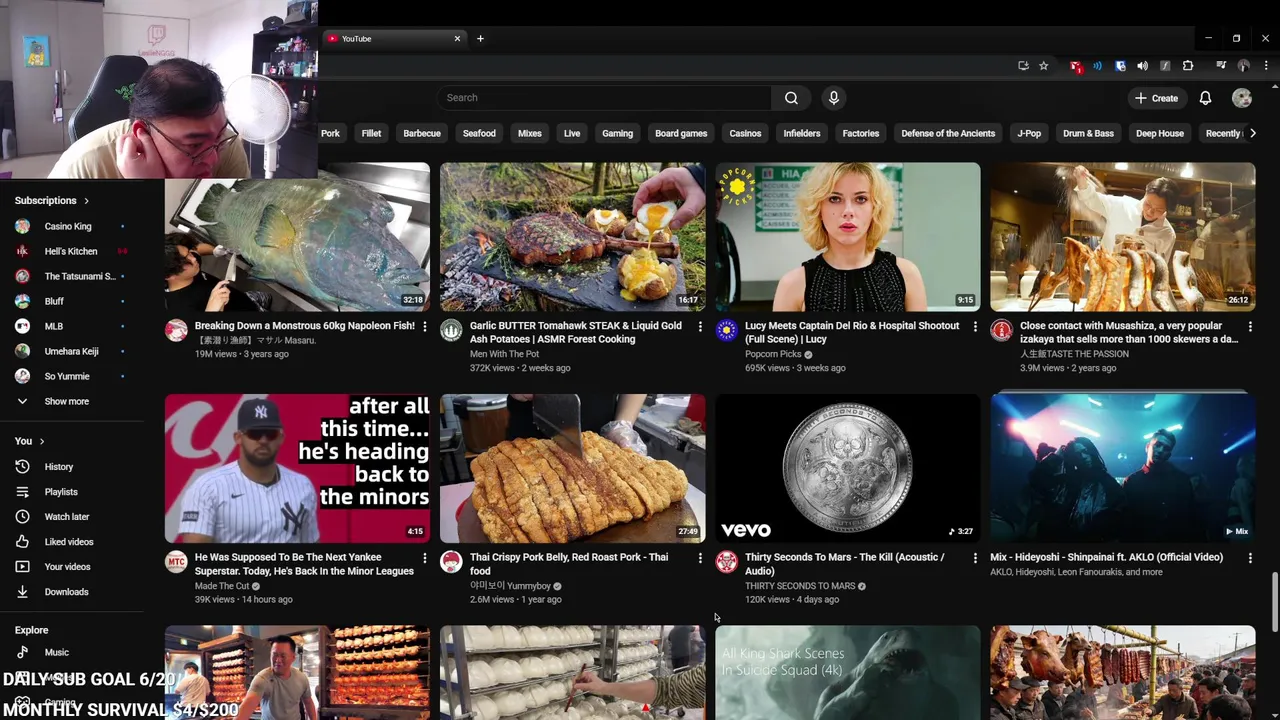Open options menu for The Kill video
Image resolution: width=1280 pixels, height=720 pixels.
pos(975,558)
